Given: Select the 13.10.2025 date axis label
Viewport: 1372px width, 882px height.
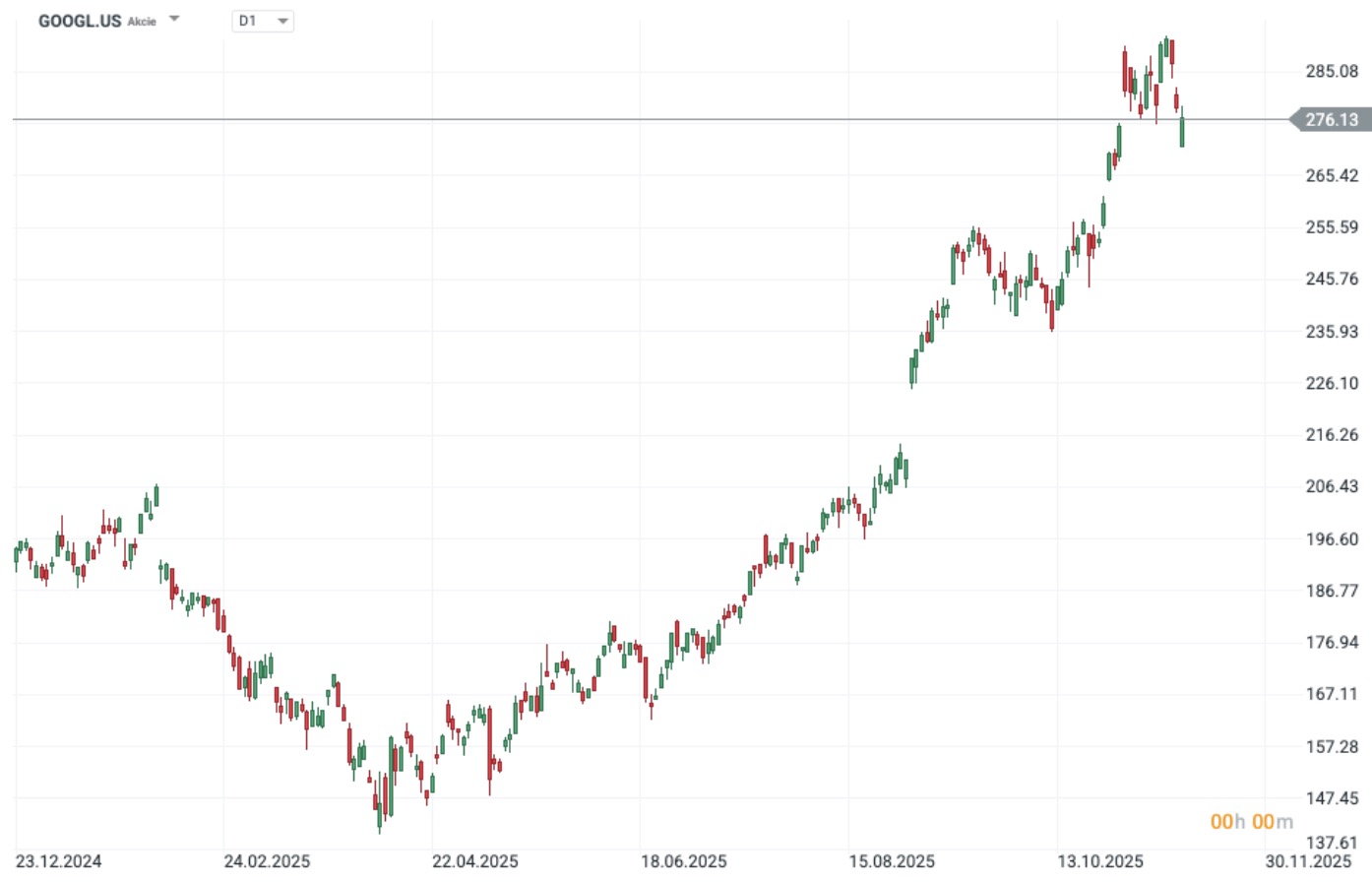Looking at the screenshot, I should pyautogui.click(x=1100, y=861).
